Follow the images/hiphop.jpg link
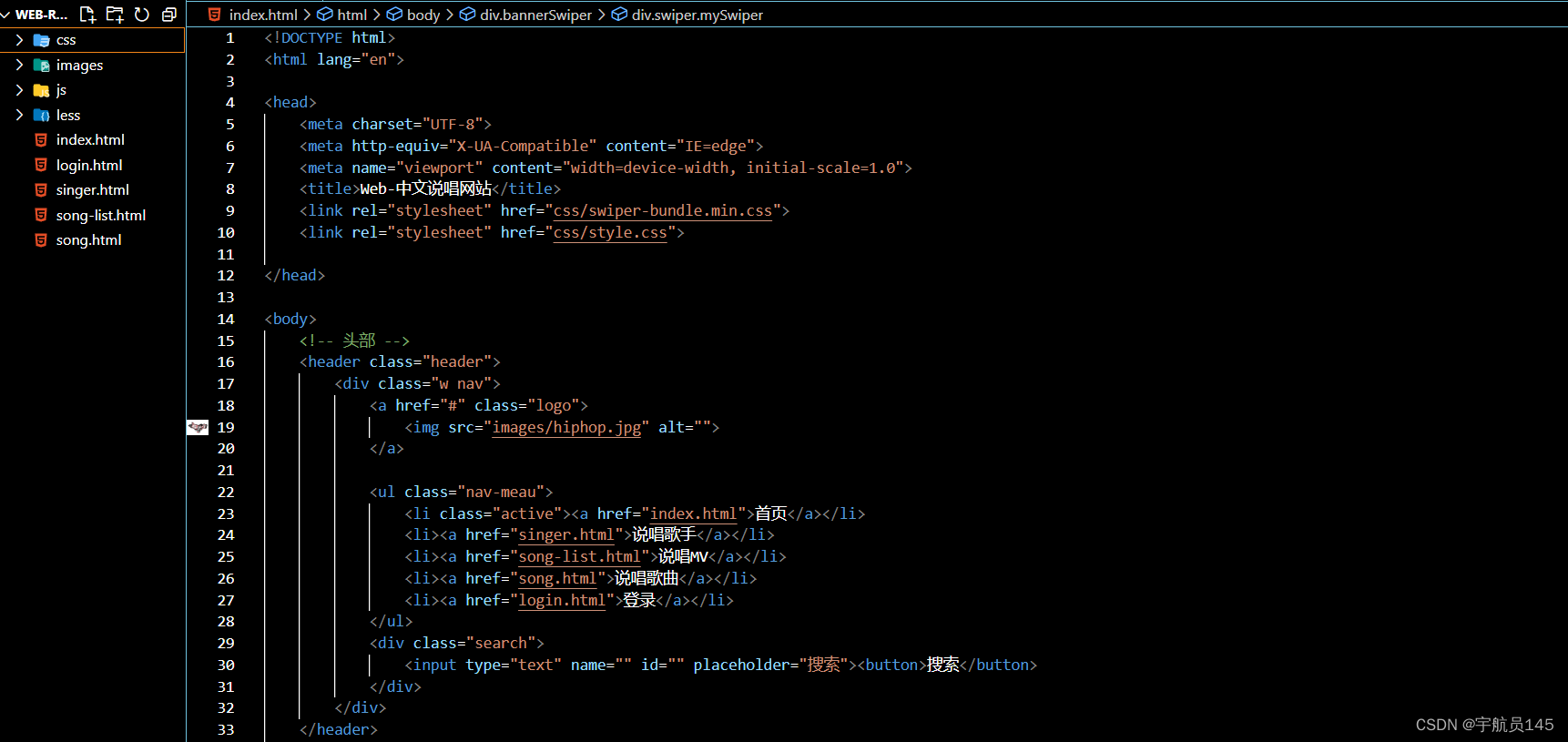Viewport: 1568px width, 742px height. pyautogui.click(x=566, y=428)
